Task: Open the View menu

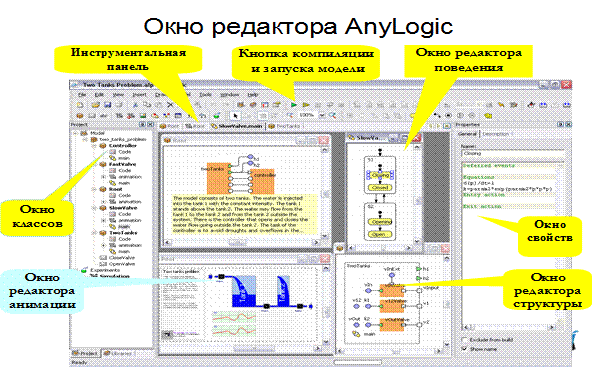Action: 118,95
